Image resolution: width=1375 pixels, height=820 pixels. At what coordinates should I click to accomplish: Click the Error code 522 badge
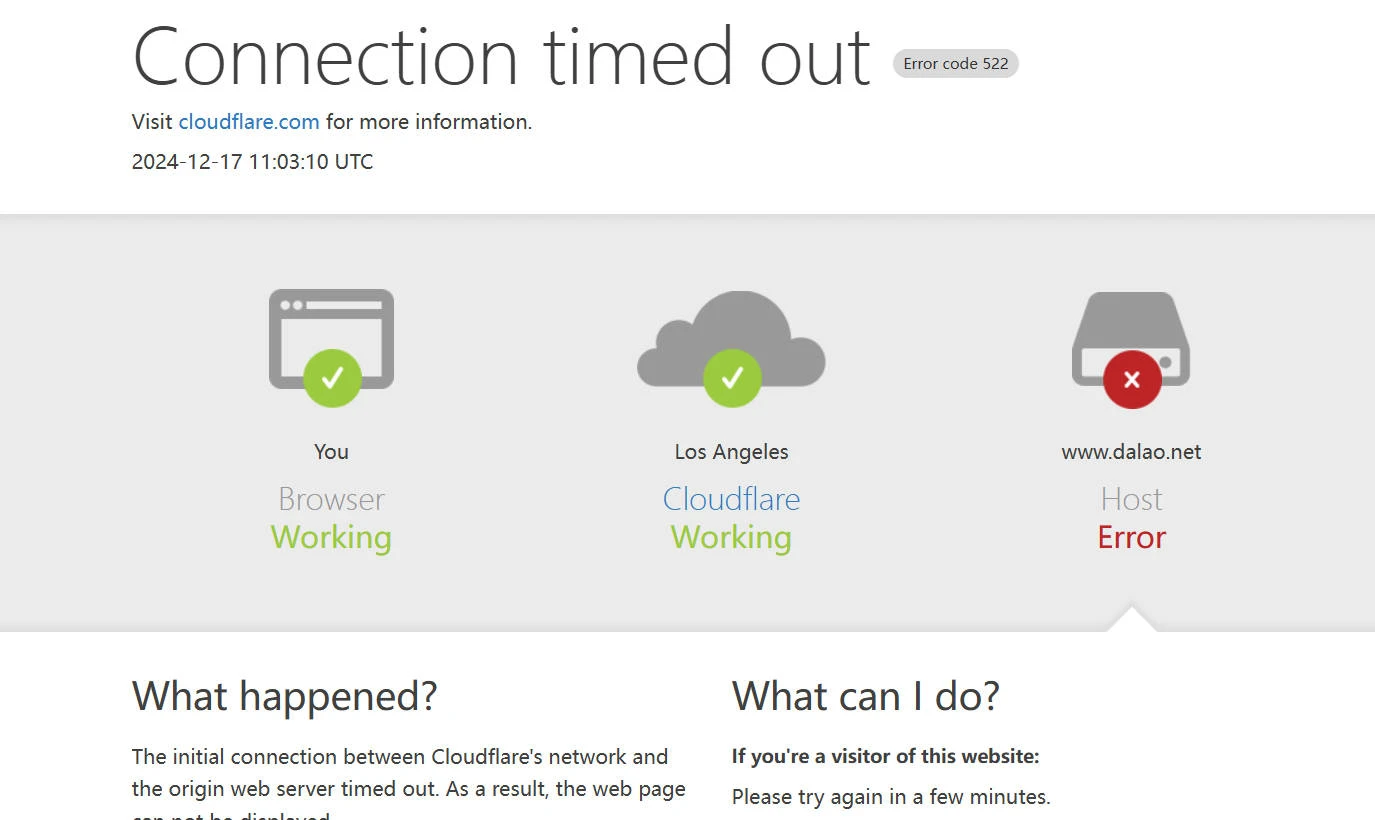(x=955, y=64)
